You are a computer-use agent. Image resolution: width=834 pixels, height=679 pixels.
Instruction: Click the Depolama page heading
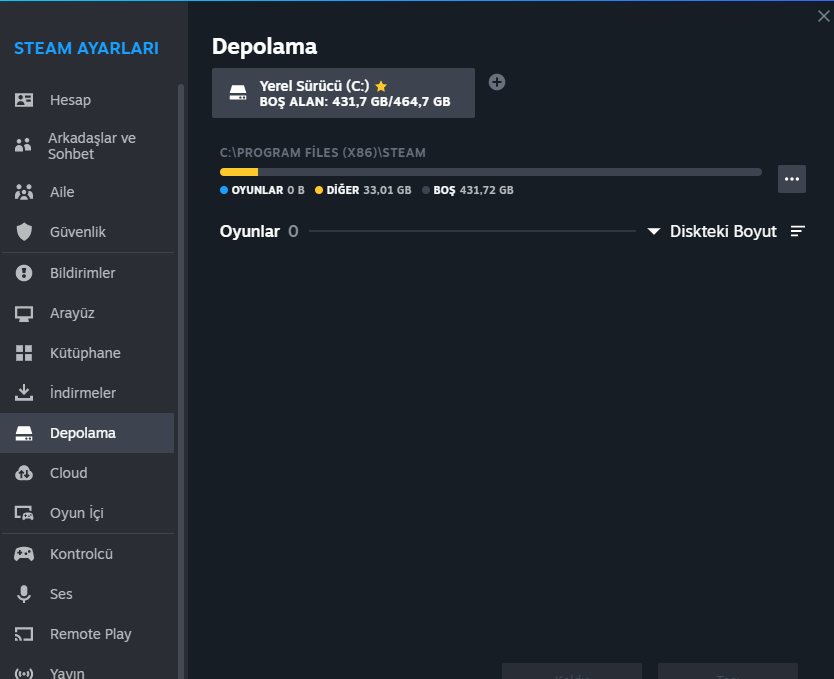pos(264,47)
